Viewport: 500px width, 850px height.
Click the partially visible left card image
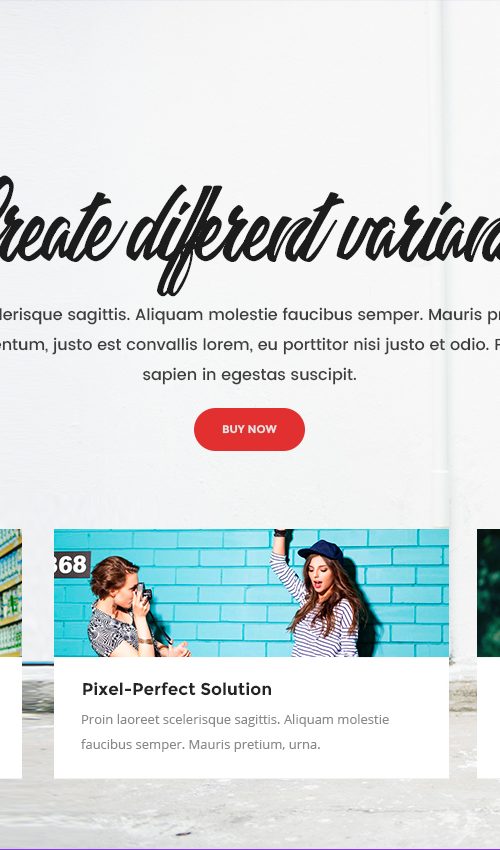coord(11,593)
